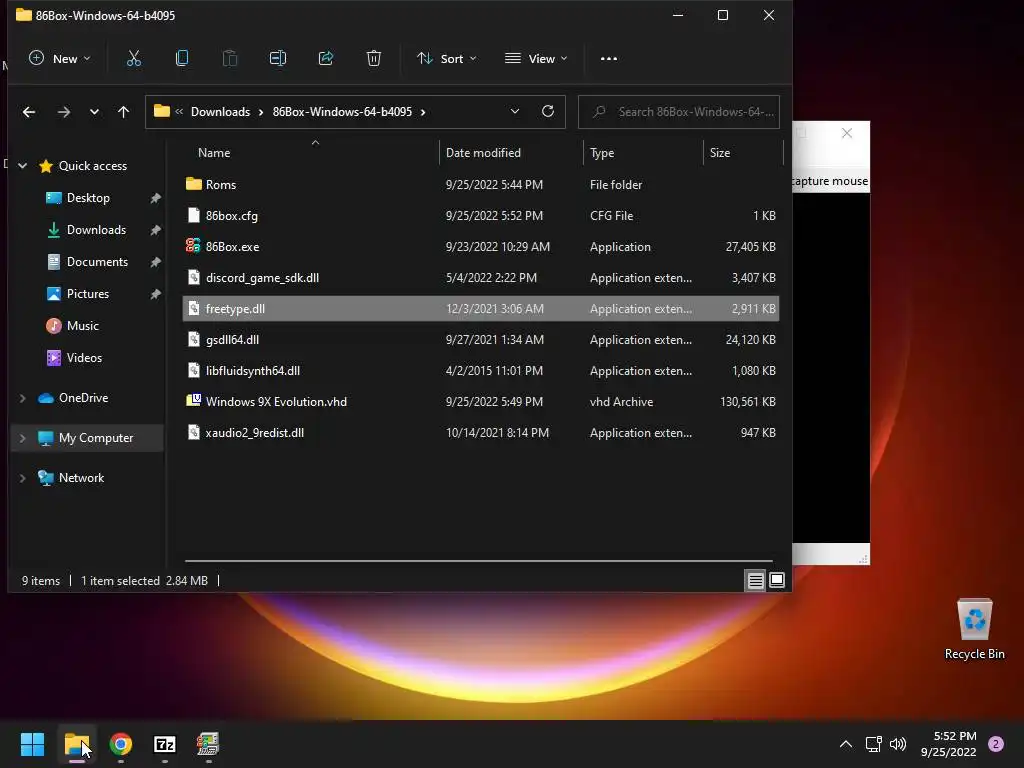Click the horizontal scrollbar in file list
Image resolution: width=1024 pixels, height=768 pixels.
479,560
